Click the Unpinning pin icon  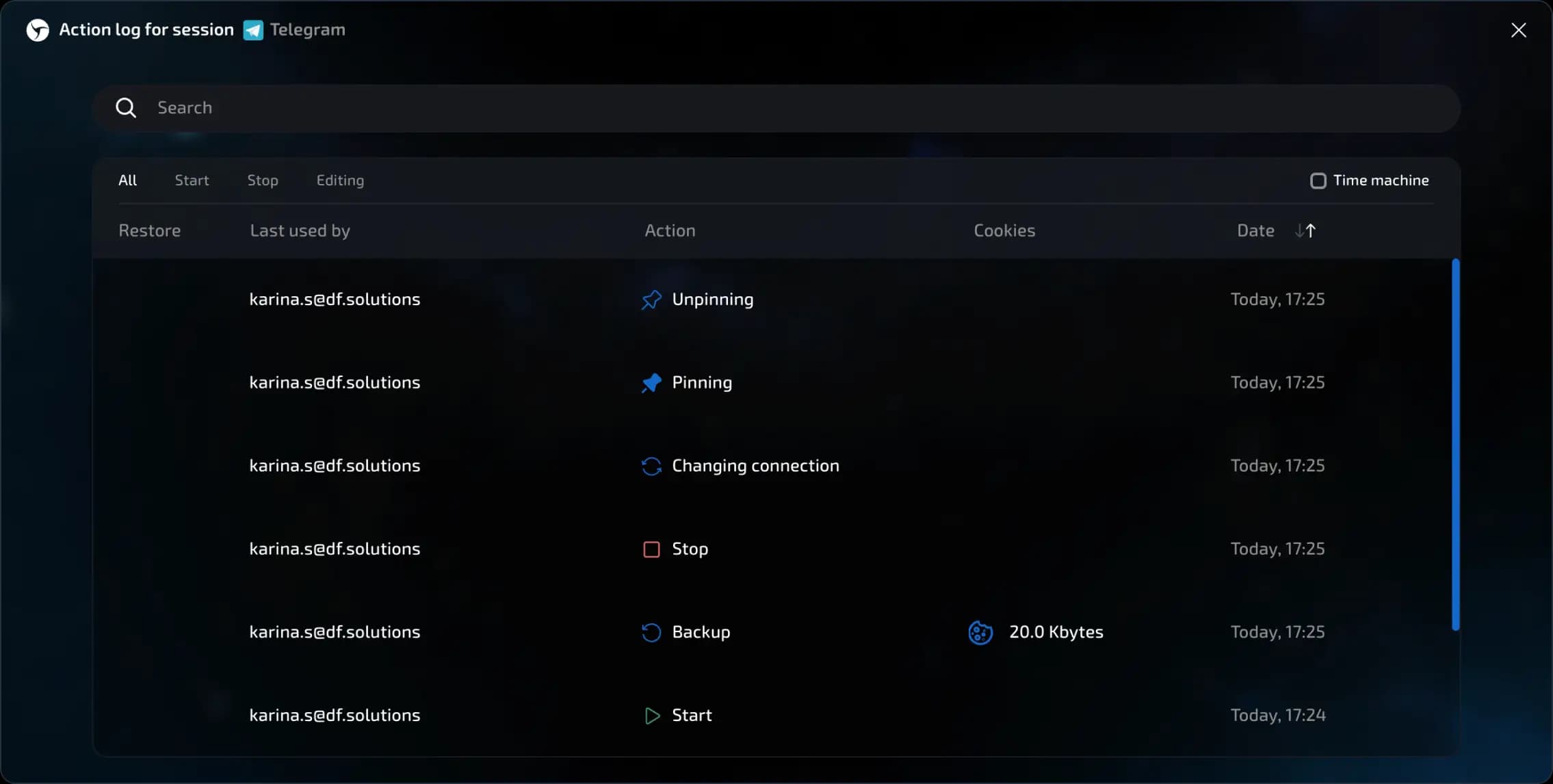(651, 299)
